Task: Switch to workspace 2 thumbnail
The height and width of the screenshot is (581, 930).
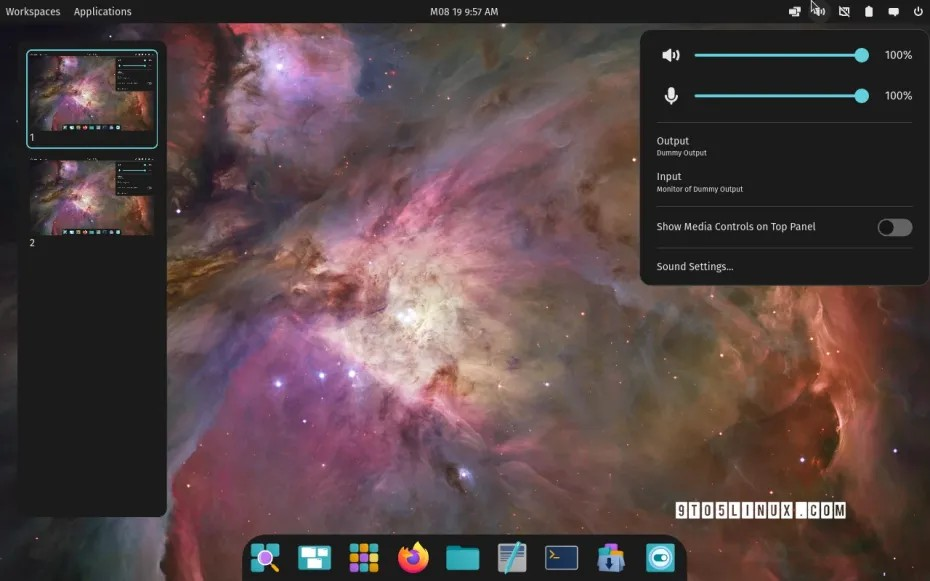Action: tap(92, 197)
